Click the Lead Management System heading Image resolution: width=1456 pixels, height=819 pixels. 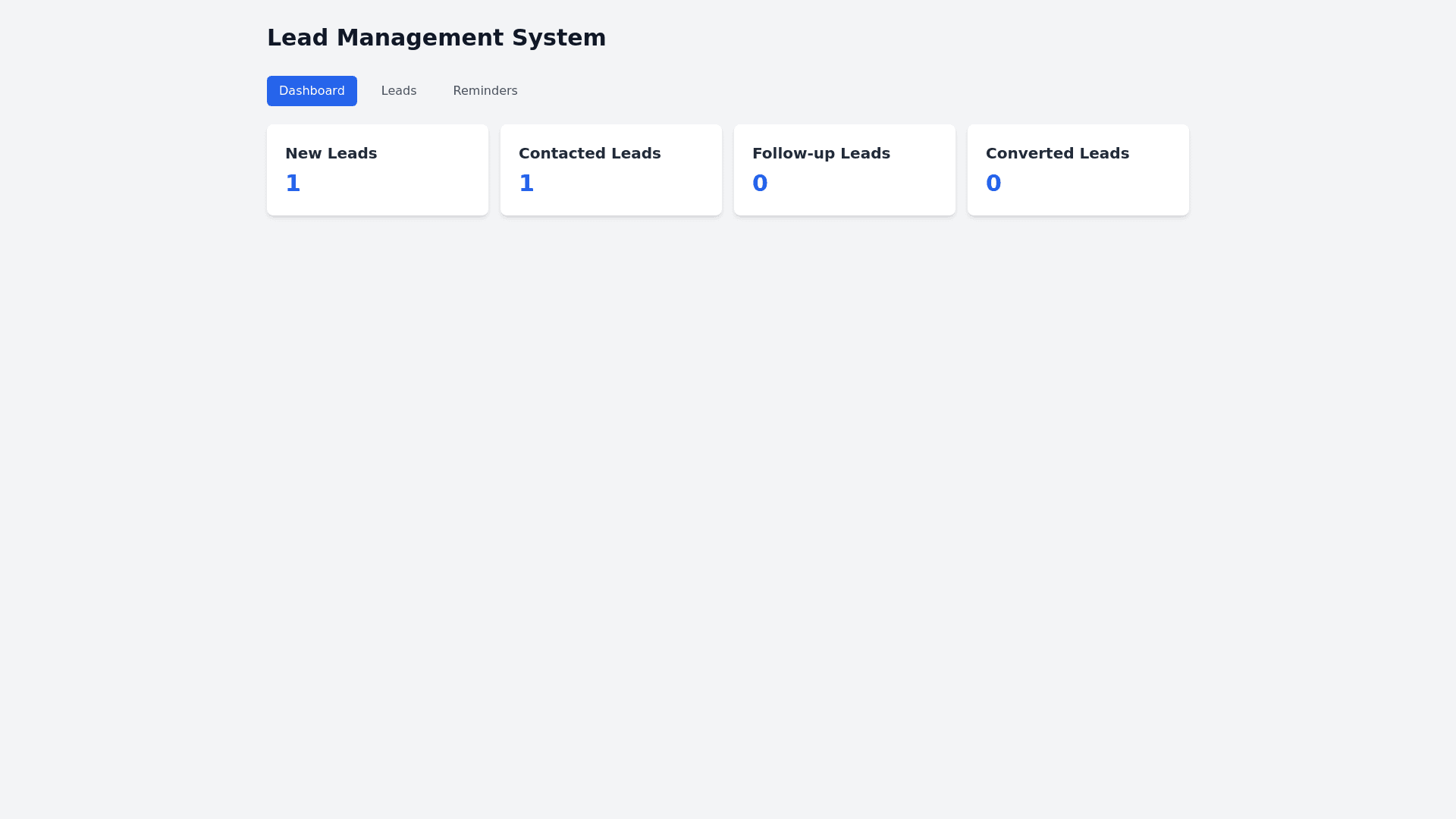click(x=436, y=38)
